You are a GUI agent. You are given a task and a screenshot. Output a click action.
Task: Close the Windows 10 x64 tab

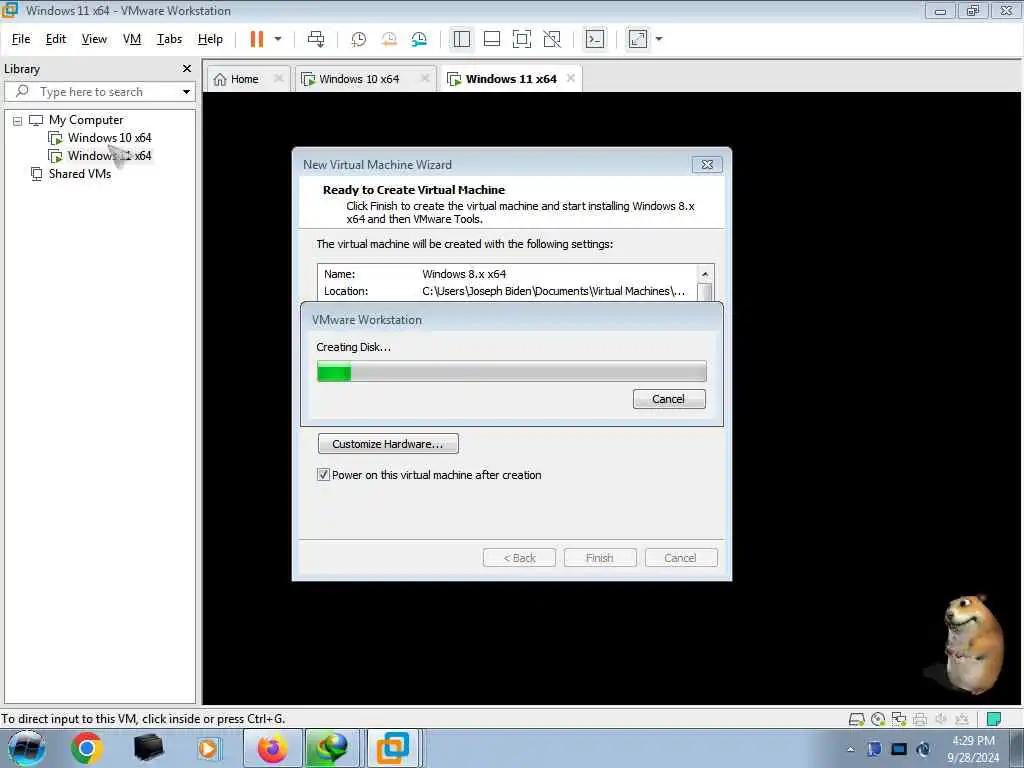[425, 78]
